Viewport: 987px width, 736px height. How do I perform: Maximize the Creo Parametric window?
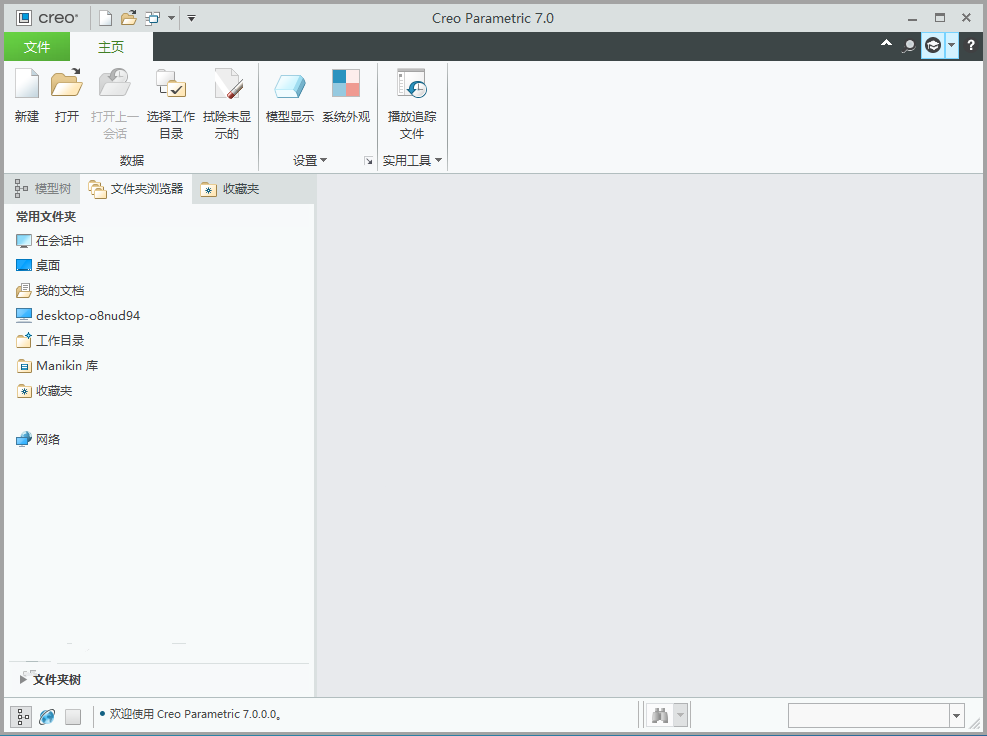tap(940, 18)
